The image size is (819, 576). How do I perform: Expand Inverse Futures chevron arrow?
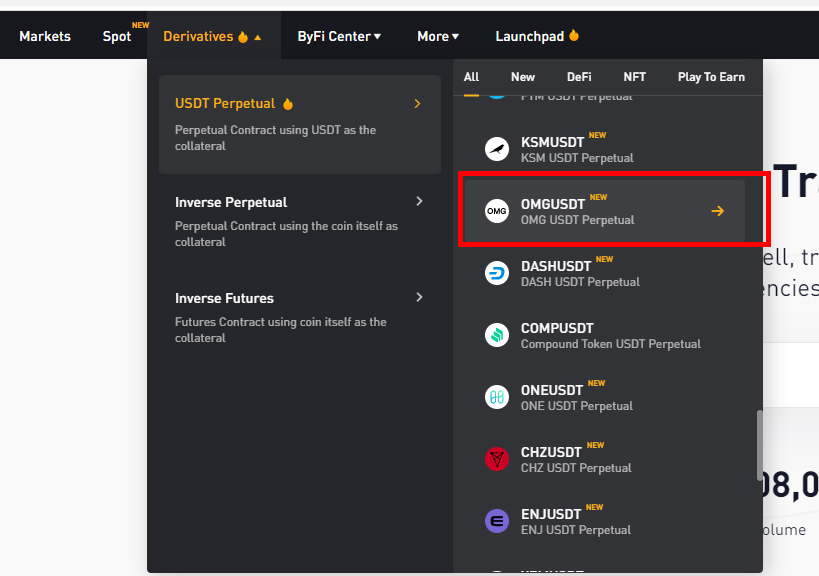coord(419,297)
